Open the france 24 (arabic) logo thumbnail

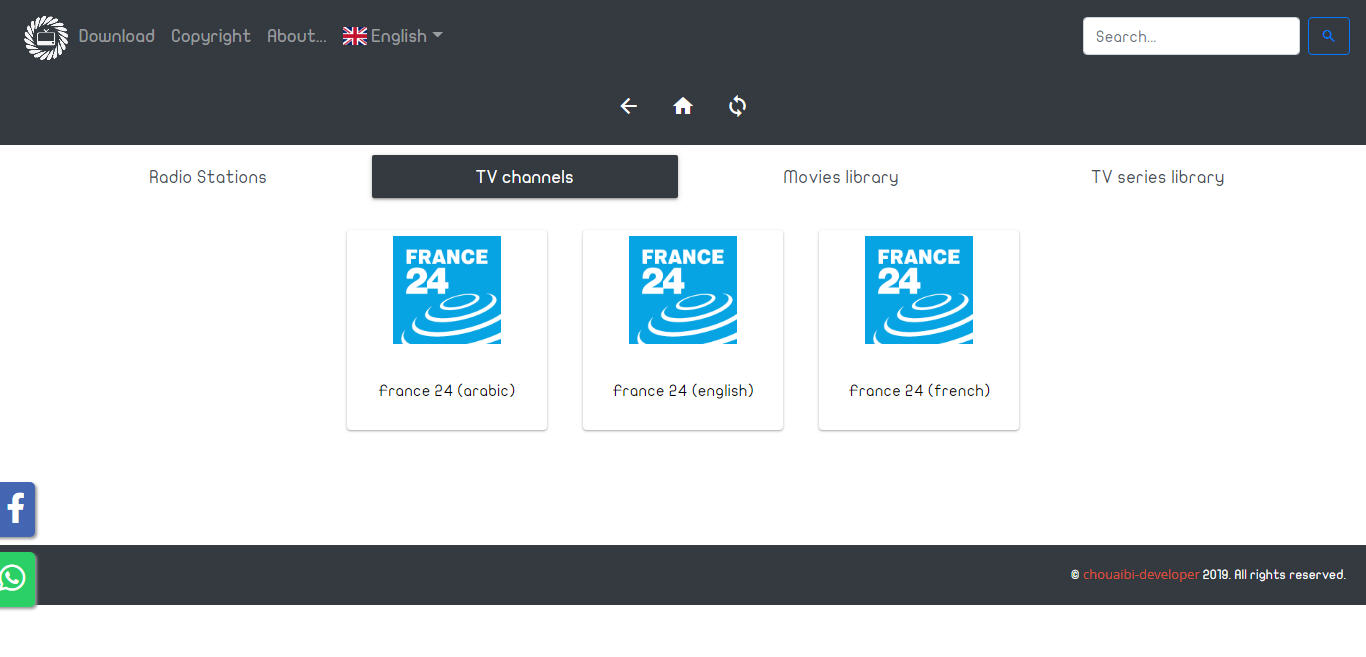[447, 290]
